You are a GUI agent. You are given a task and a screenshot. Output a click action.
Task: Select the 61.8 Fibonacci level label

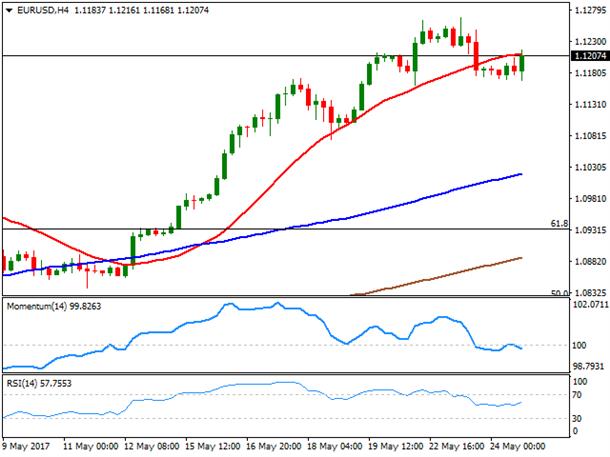559,224
